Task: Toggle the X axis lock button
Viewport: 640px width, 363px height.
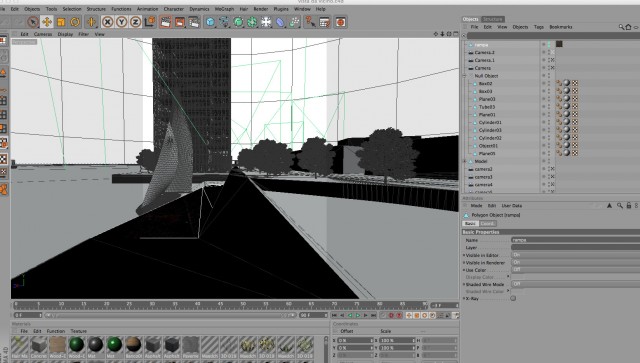Action: (x=107, y=22)
